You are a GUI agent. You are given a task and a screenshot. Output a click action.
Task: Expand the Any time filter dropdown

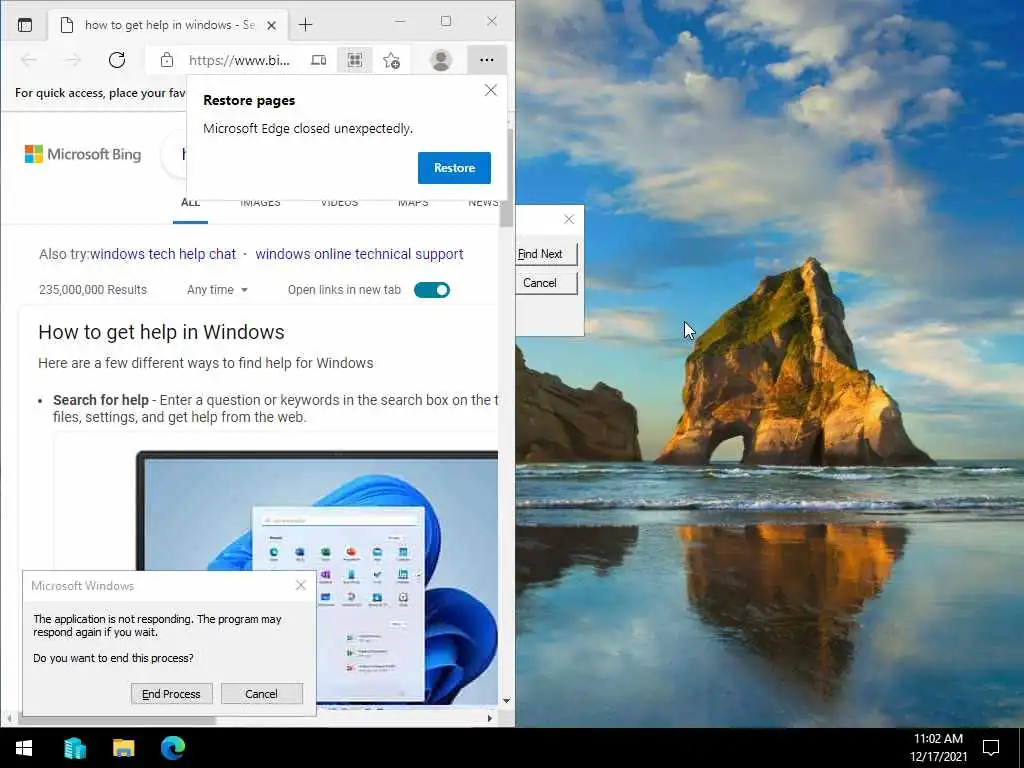coord(217,290)
